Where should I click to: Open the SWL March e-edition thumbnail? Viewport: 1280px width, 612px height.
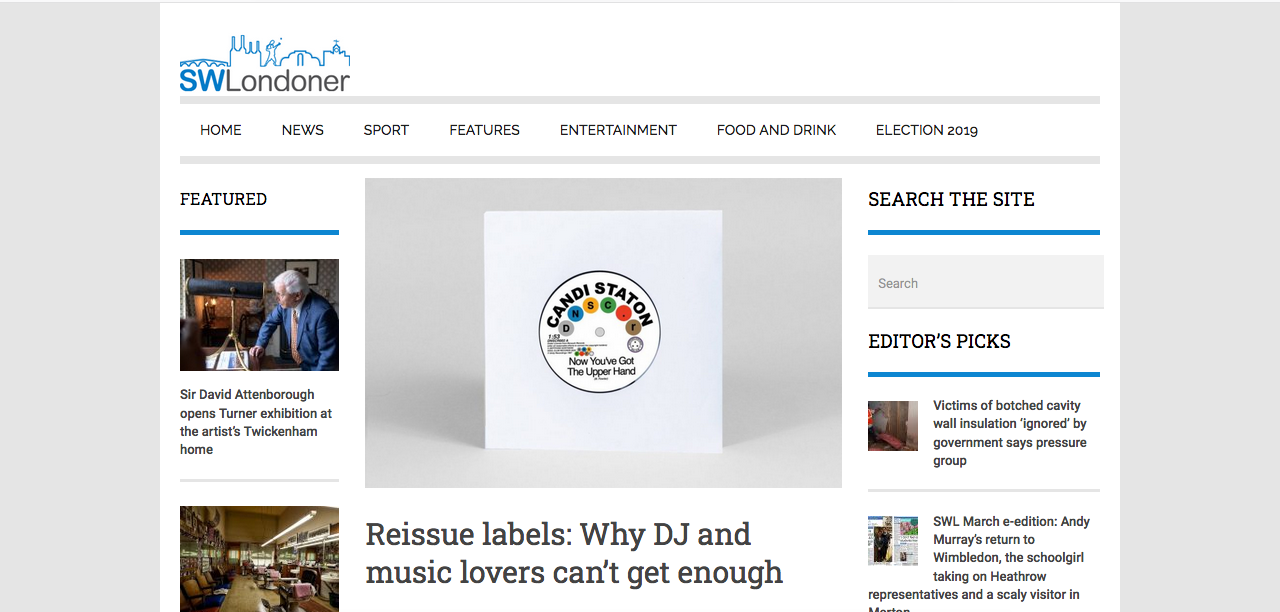[x=893, y=541]
